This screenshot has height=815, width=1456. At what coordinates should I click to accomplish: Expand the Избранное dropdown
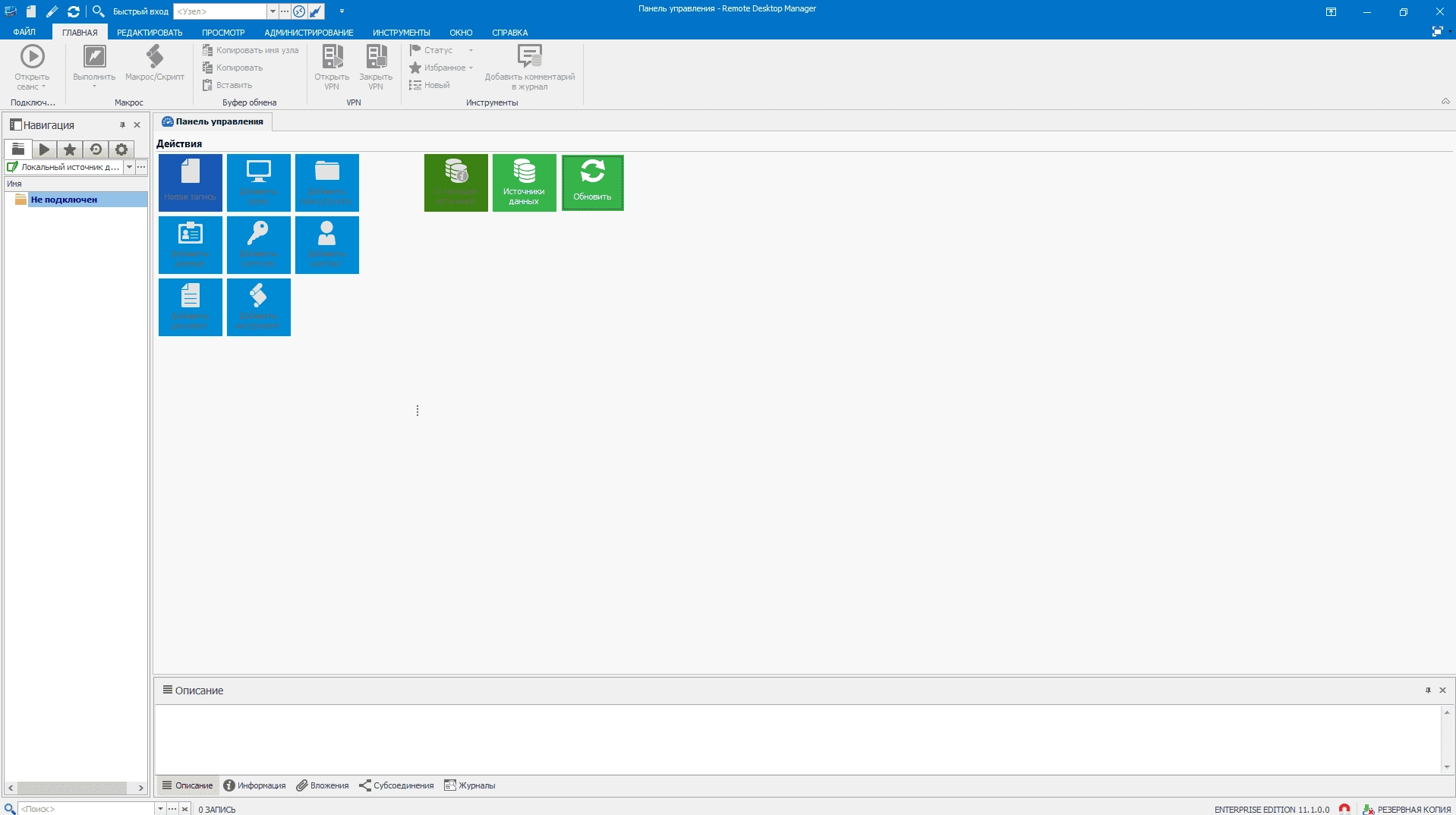click(471, 68)
